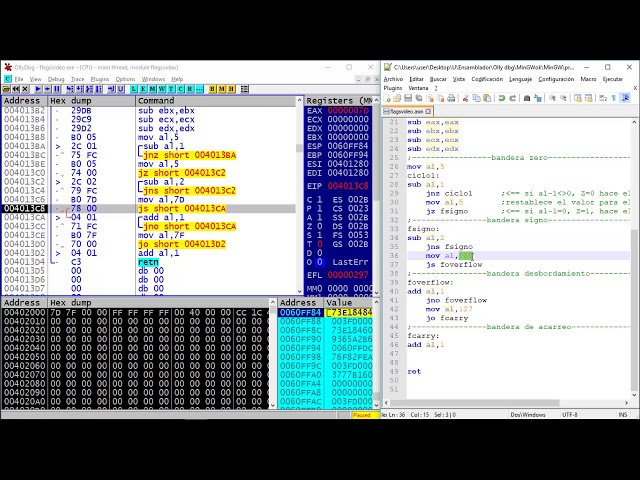Open the Ejecutar menu in Notepad++
This screenshot has width=640, height=480.
pos(613,79)
